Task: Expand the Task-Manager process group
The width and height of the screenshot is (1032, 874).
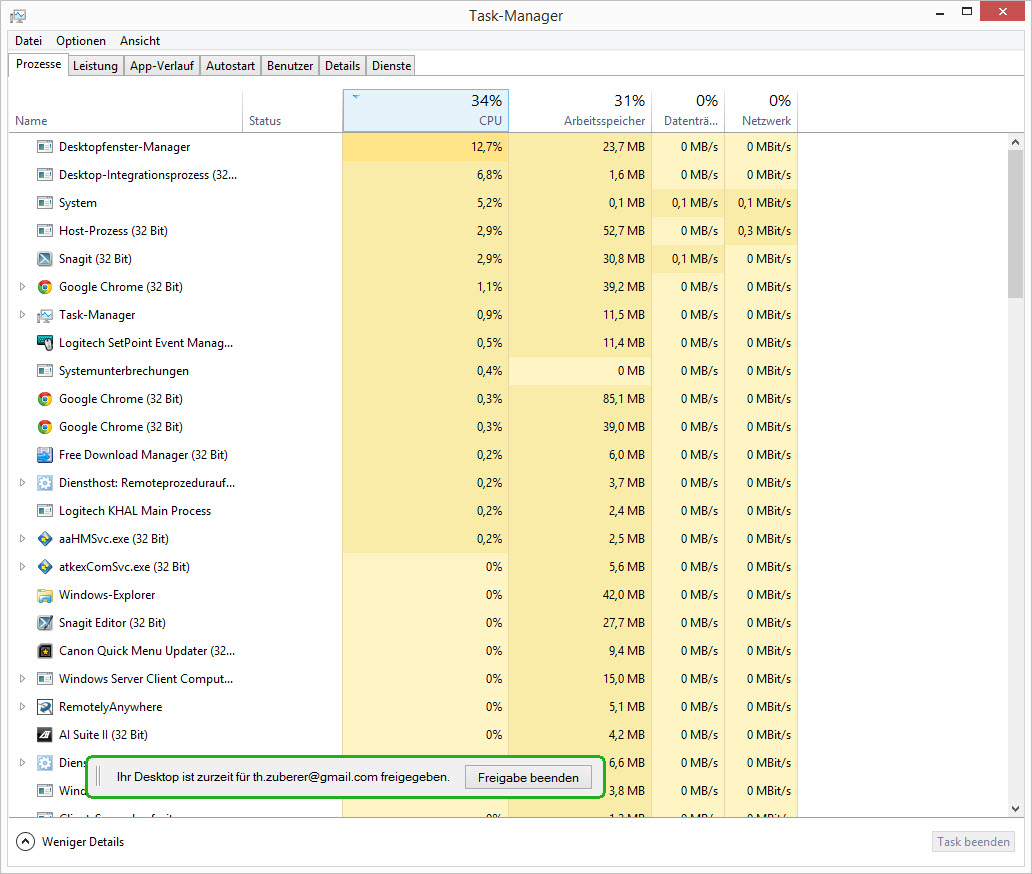Action: (22, 315)
